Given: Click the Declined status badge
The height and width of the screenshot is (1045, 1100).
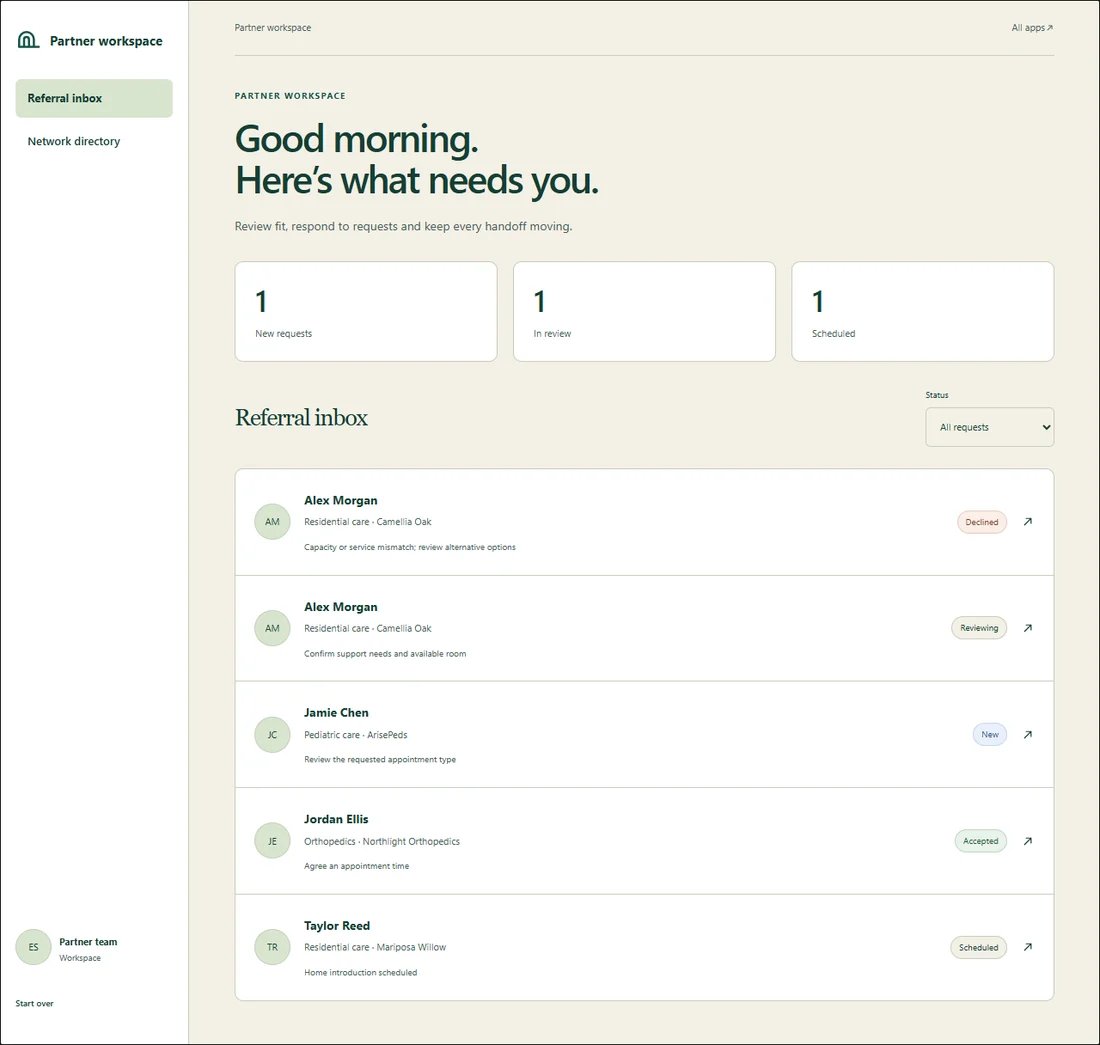Looking at the screenshot, I should pyautogui.click(x=981, y=522).
